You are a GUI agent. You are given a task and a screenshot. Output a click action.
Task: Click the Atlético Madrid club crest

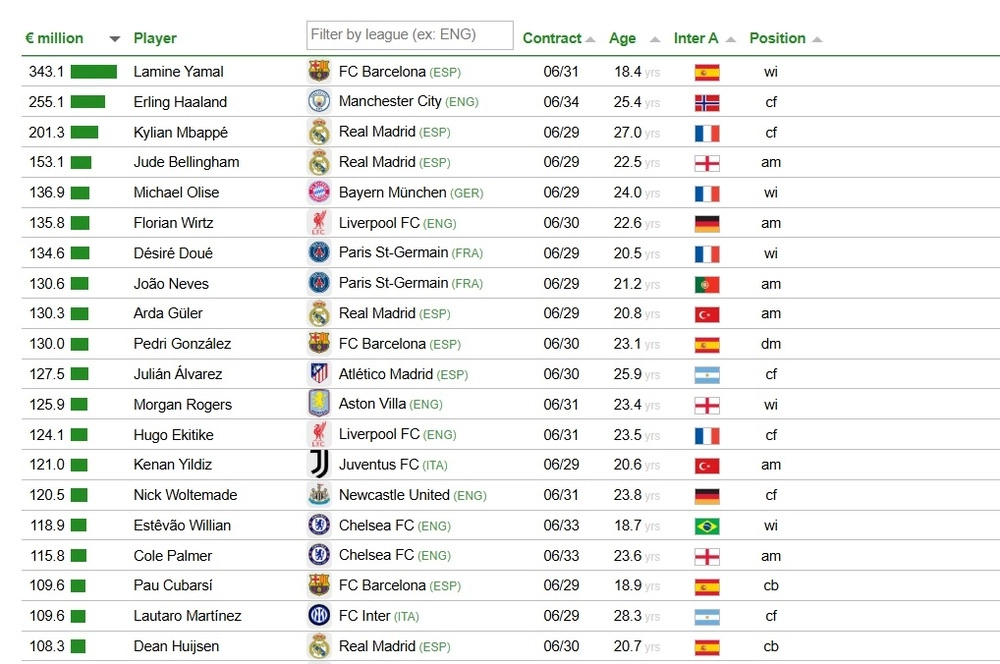point(319,374)
